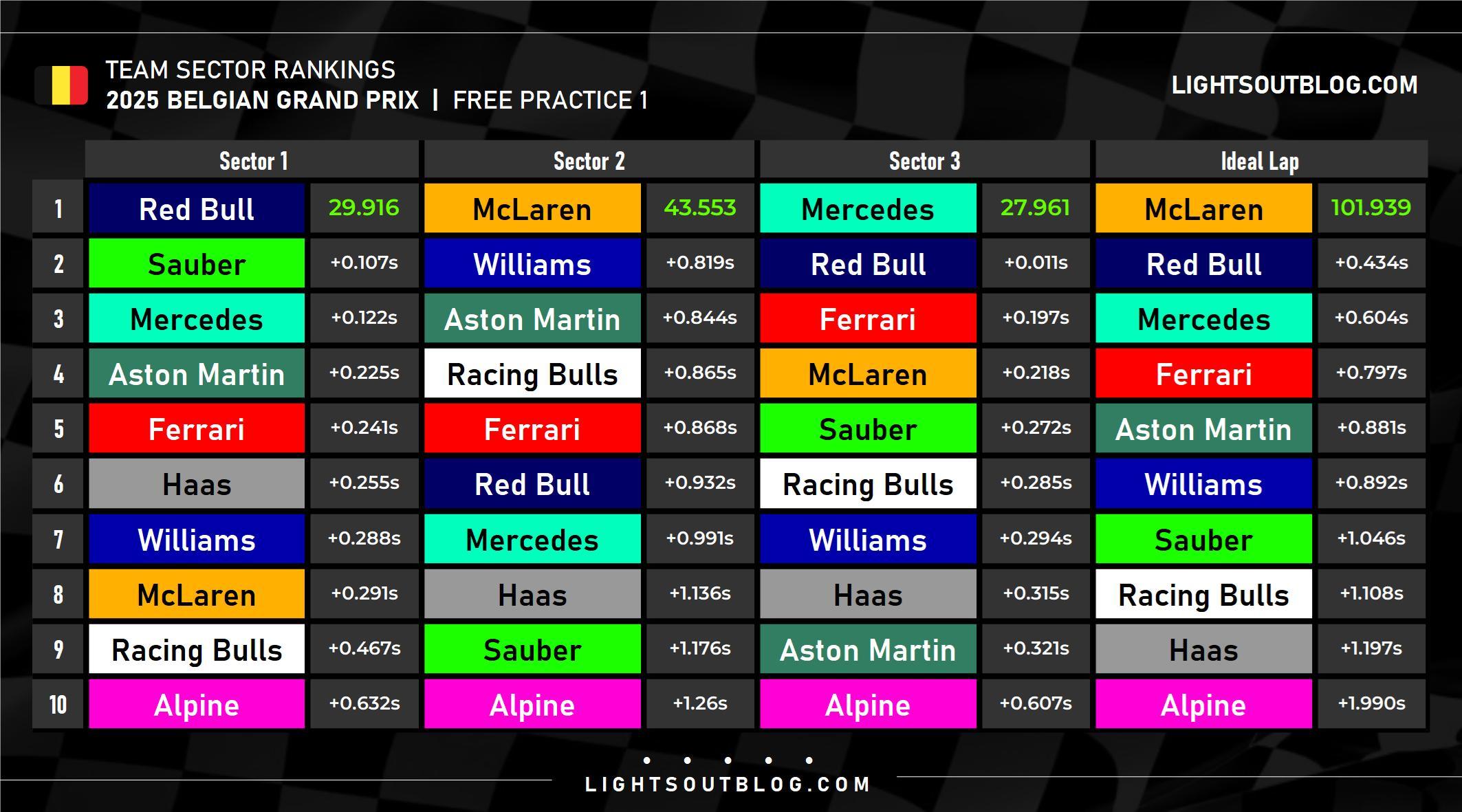1462x812 pixels.
Task: Select the Ideal Lap column header
Action: click(x=1261, y=161)
